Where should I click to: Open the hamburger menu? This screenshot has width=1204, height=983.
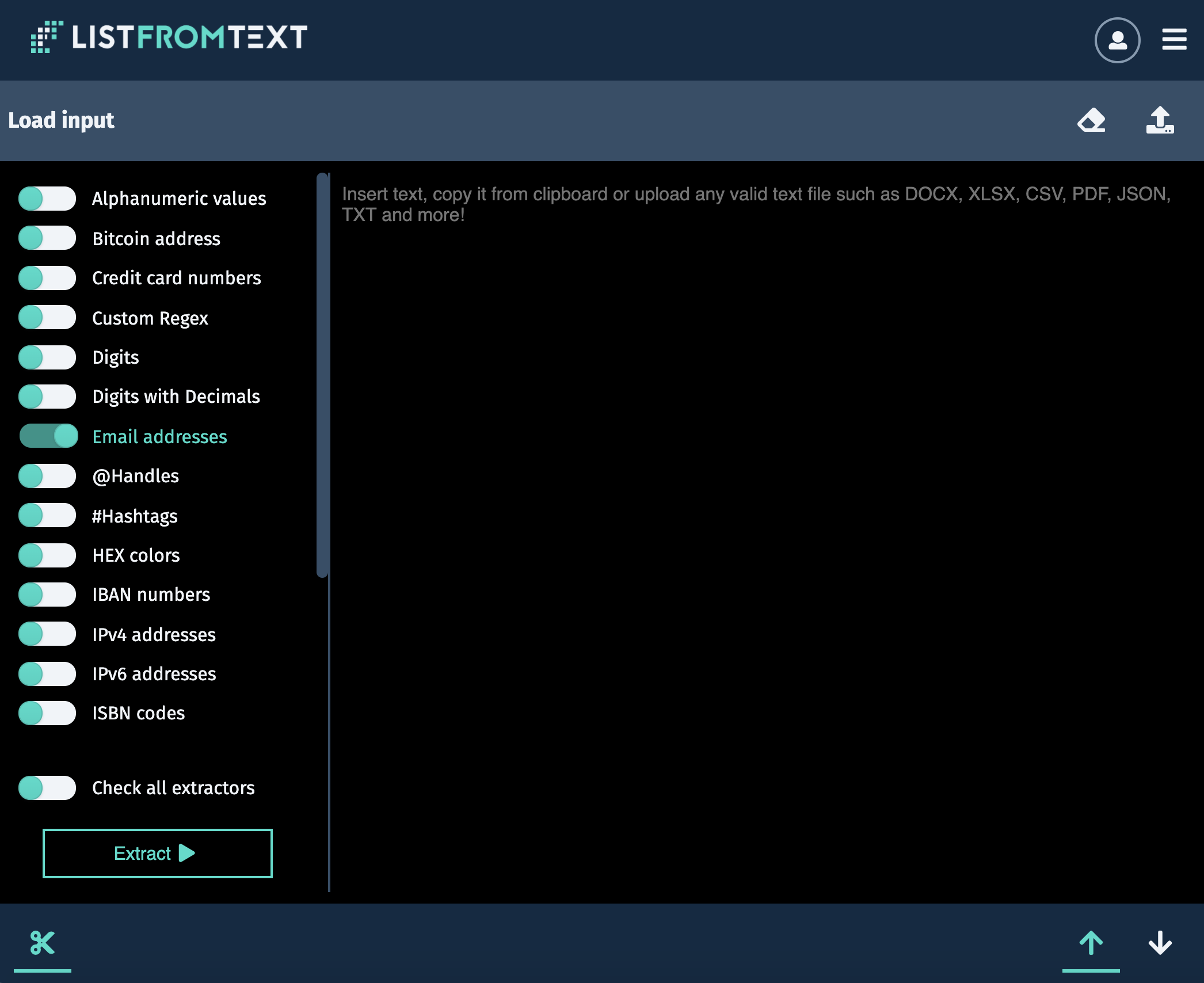tap(1174, 40)
